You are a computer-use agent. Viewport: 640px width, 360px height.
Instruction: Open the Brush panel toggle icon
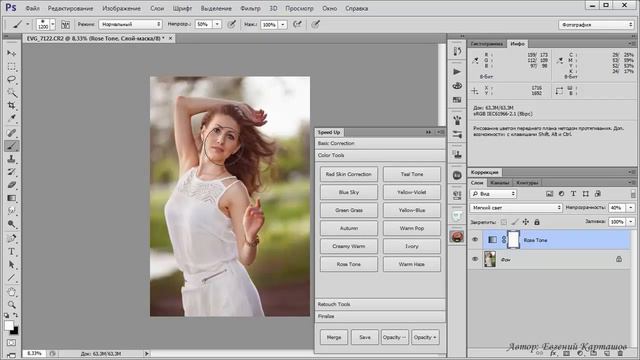(65, 24)
